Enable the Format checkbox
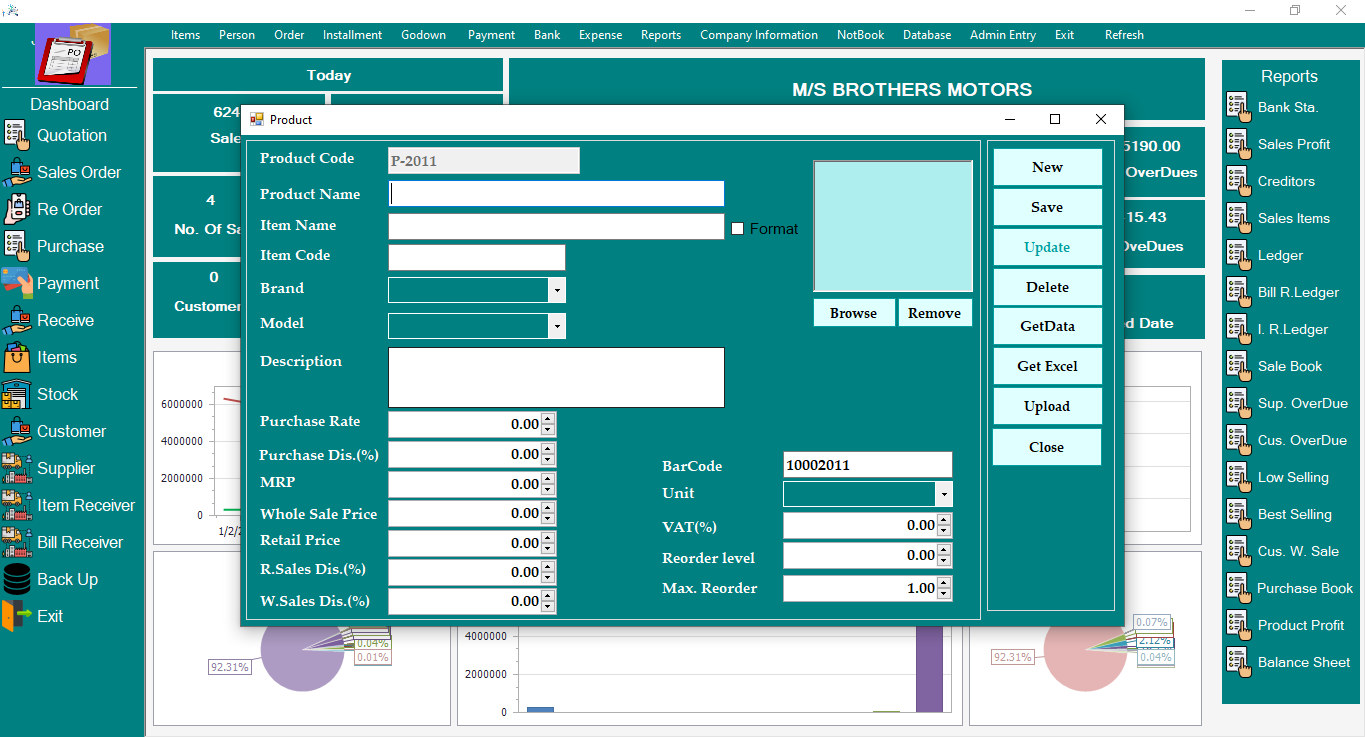This screenshot has width=1365, height=737. 738,229
